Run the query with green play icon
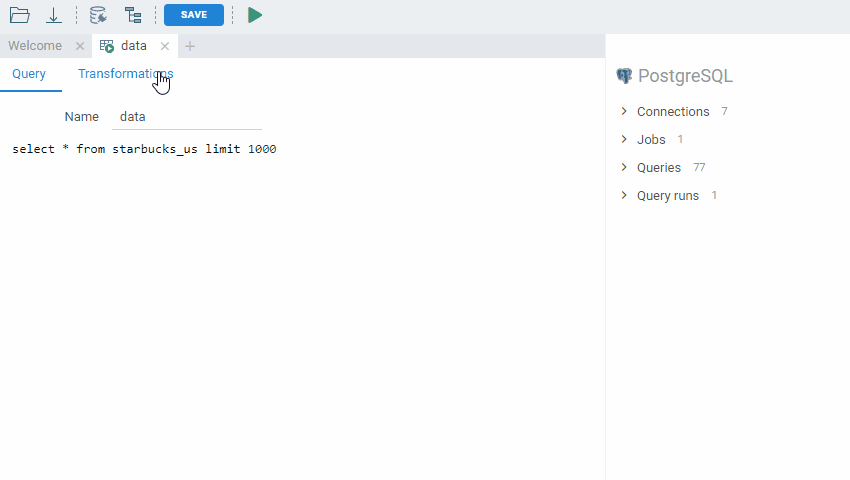The width and height of the screenshot is (850, 480). (x=255, y=15)
